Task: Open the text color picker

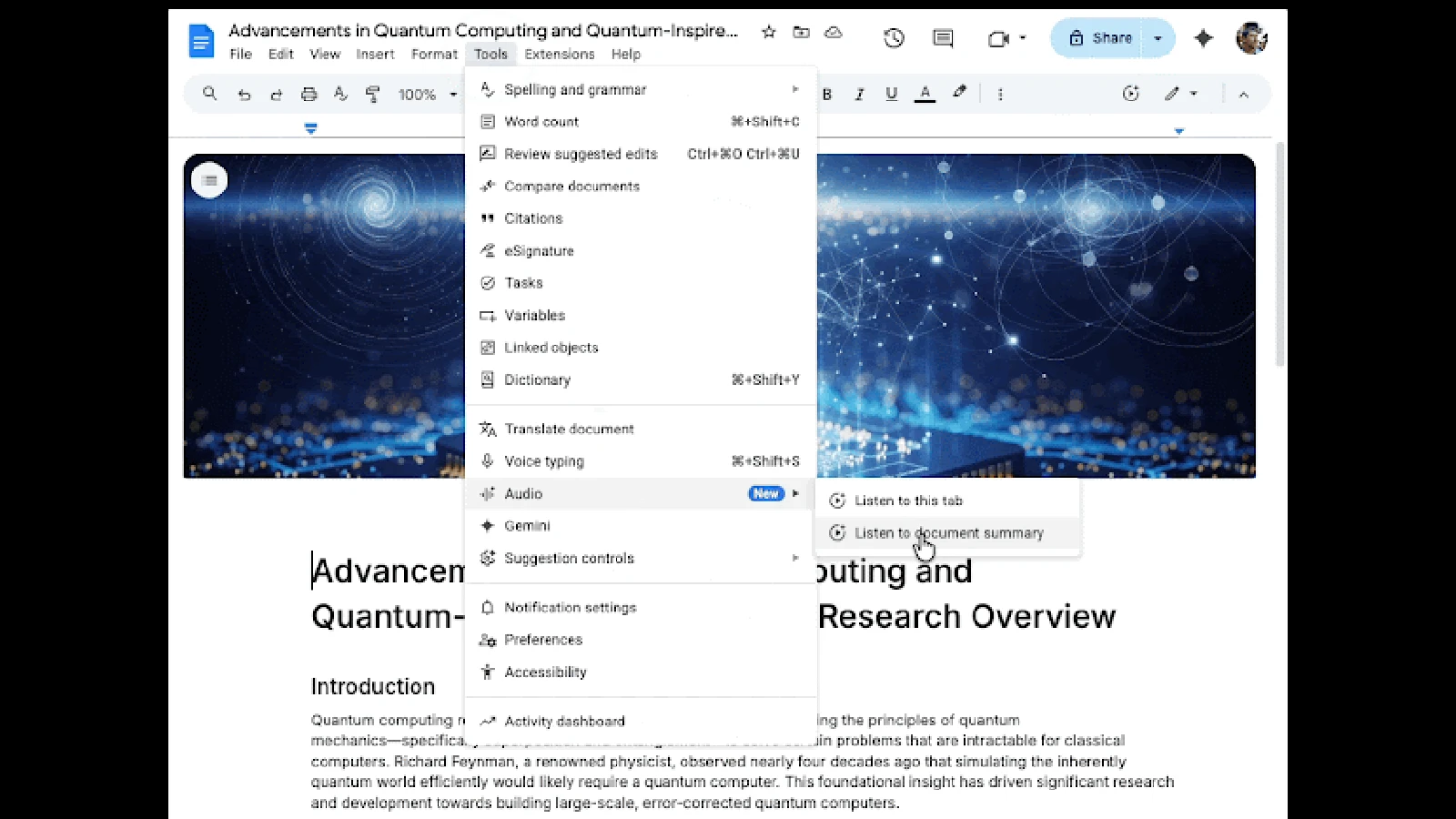Action: click(x=925, y=94)
